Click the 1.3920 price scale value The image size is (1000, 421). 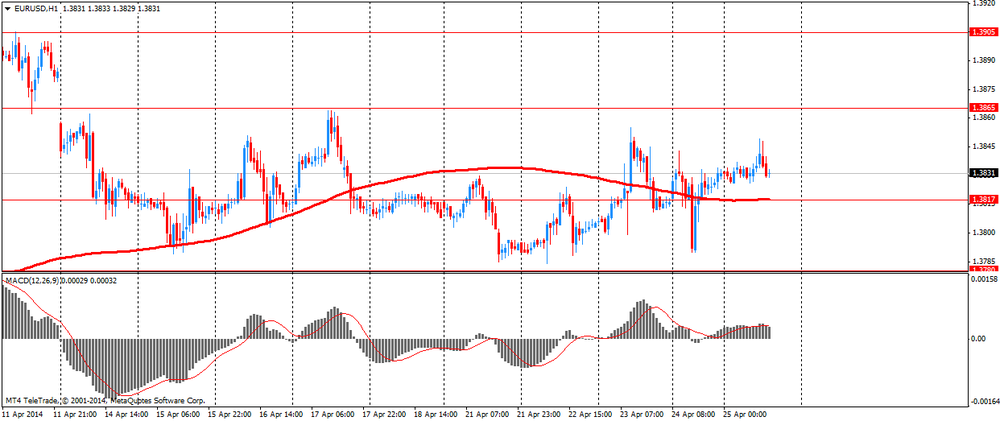coord(982,3)
